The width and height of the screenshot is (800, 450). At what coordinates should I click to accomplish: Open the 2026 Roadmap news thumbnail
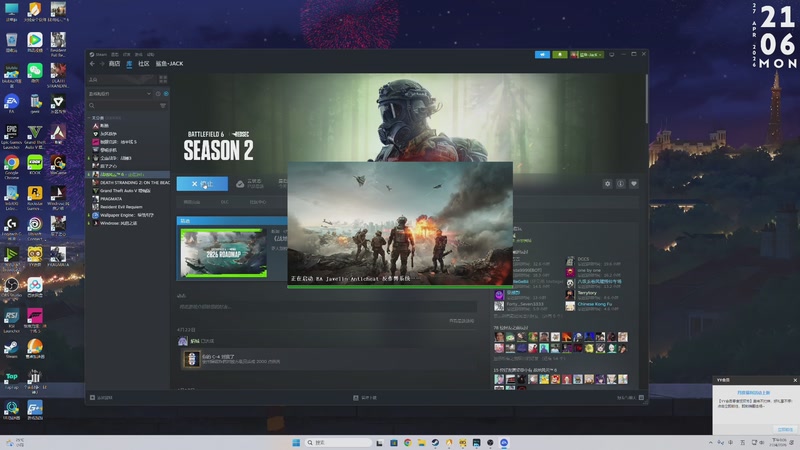click(x=223, y=253)
